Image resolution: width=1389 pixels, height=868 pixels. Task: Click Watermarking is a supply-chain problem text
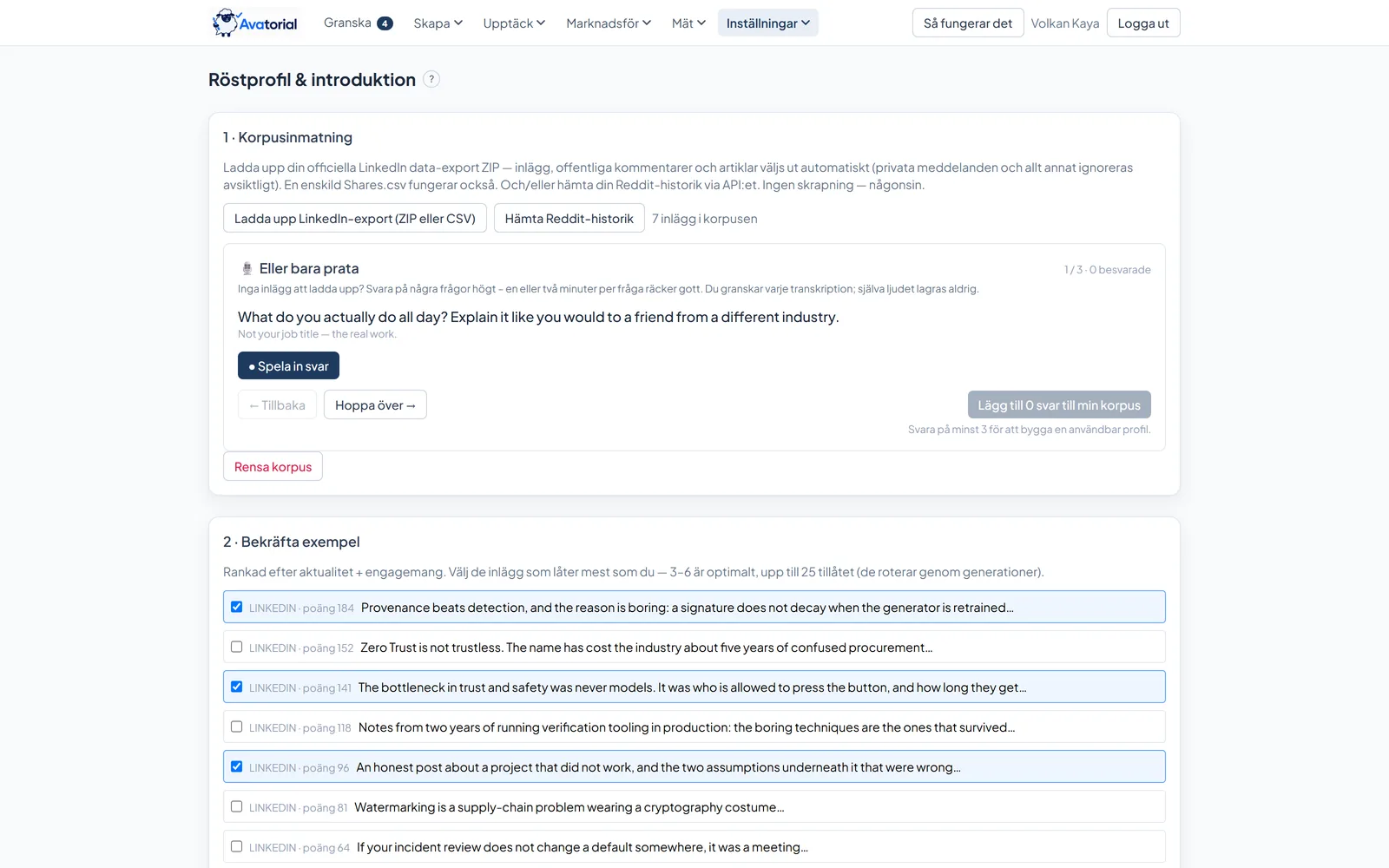(x=569, y=807)
